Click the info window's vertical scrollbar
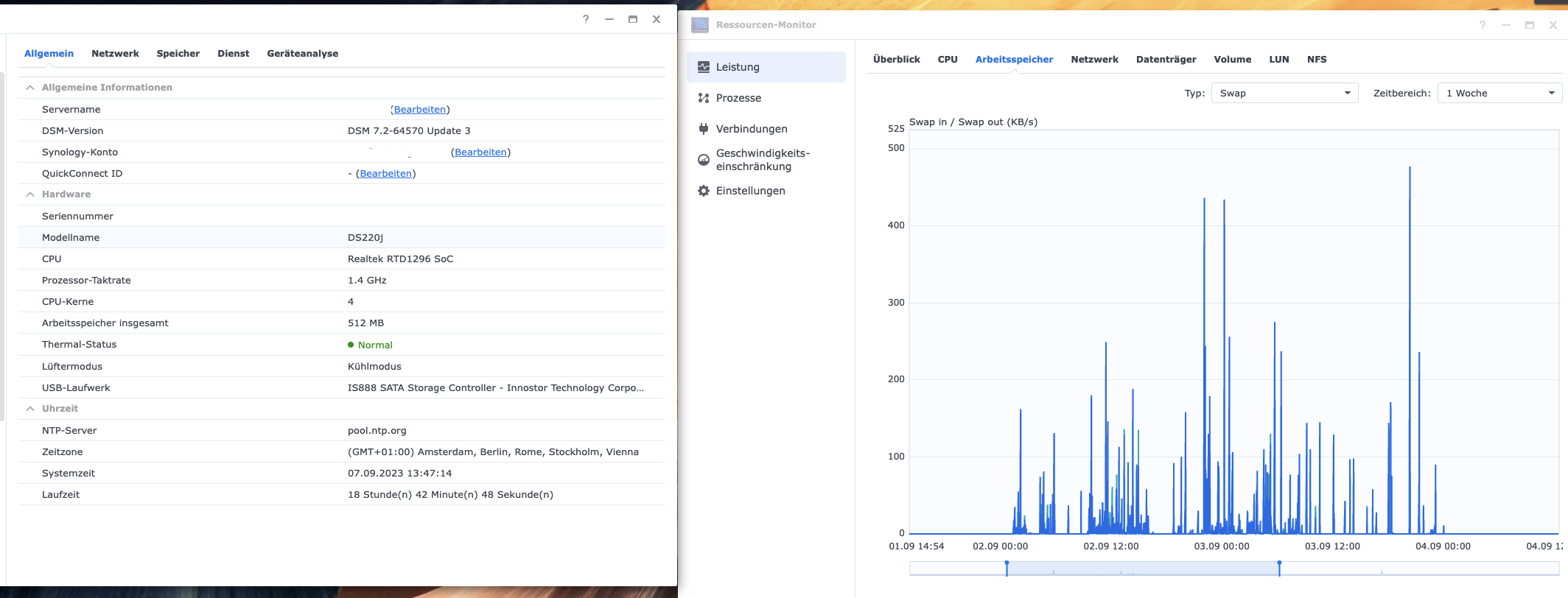The height and width of the screenshot is (598, 1568). point(2,247)
